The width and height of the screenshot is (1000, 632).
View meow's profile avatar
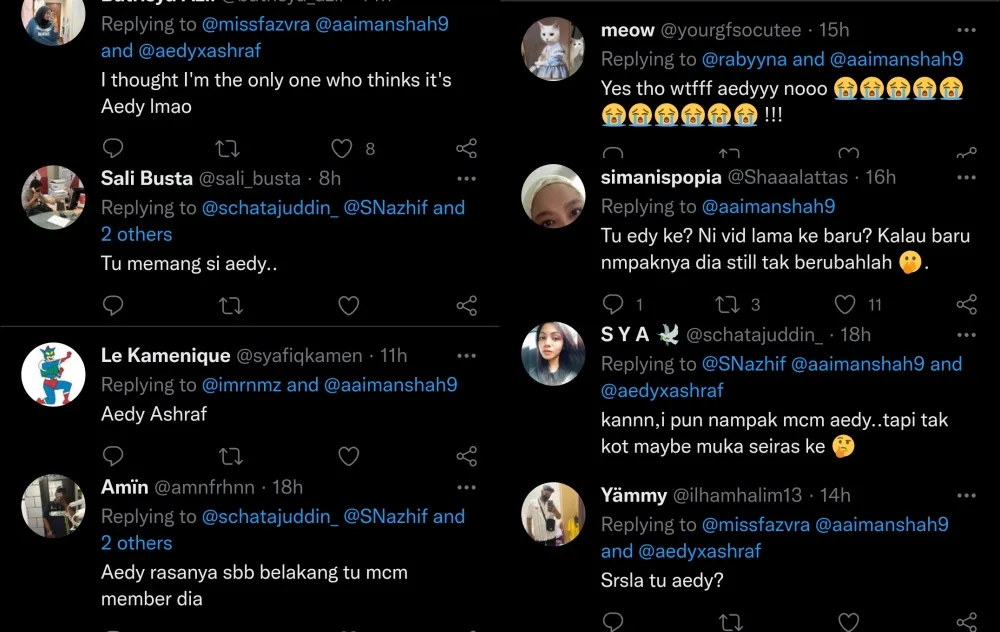(x=553, y=48)
